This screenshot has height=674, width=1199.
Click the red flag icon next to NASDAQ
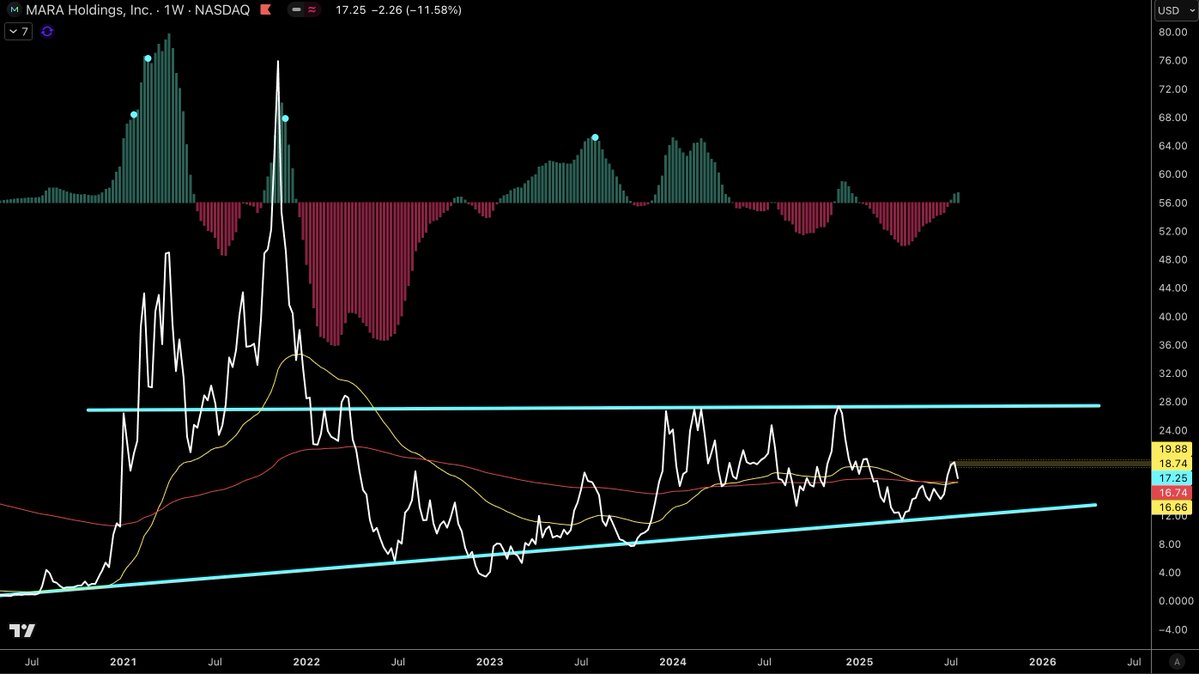[265, 10]
